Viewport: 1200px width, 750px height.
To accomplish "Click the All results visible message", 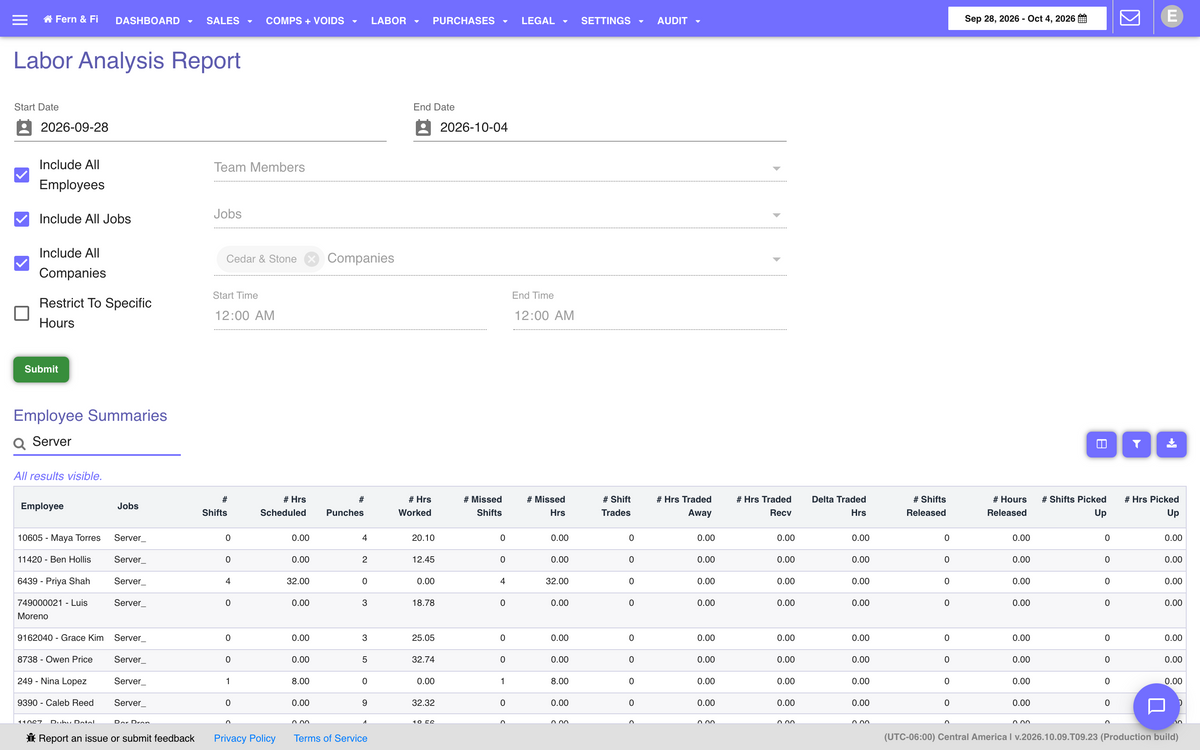I will (58, 477).
